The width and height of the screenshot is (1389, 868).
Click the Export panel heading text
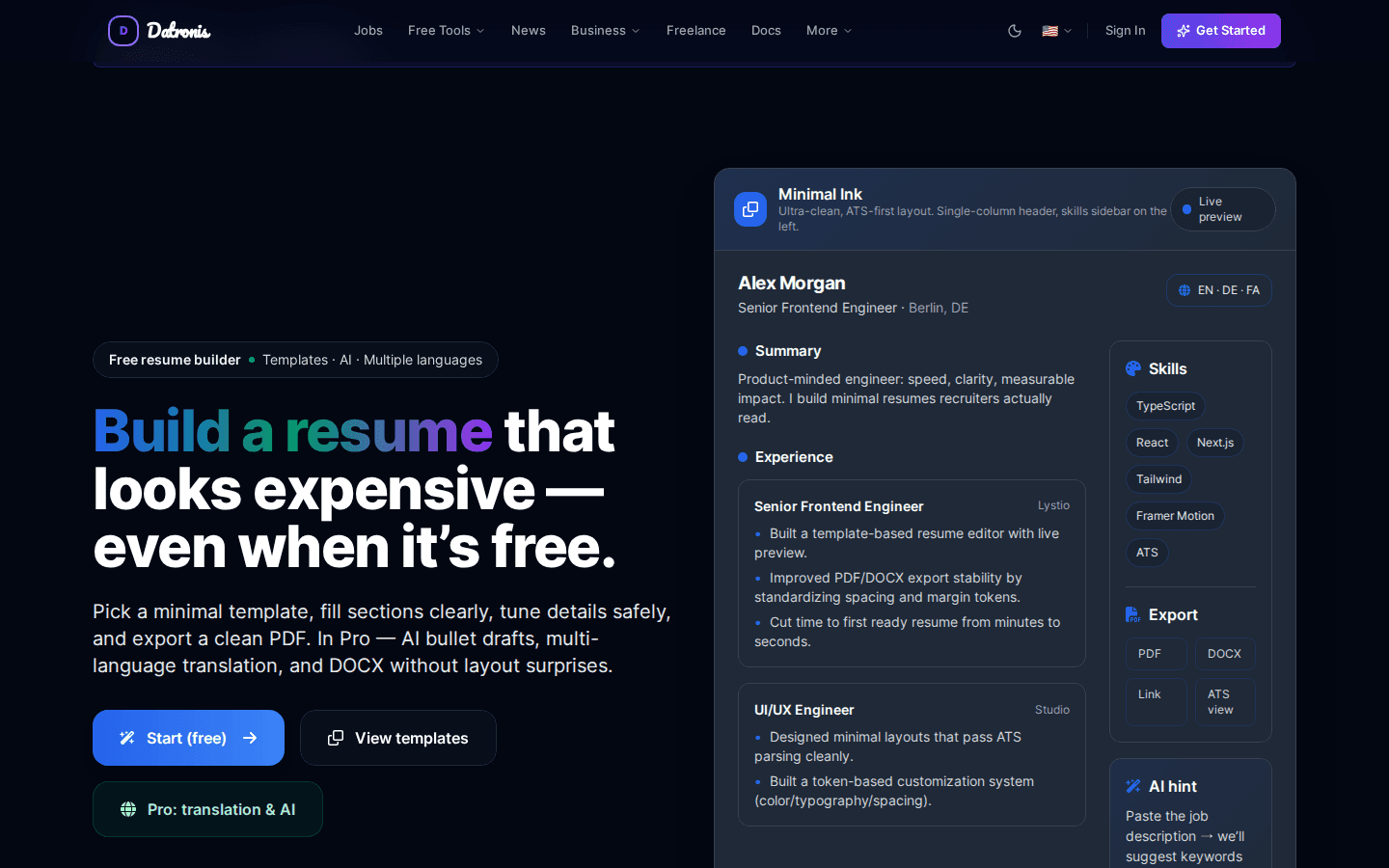(1173, 614)
